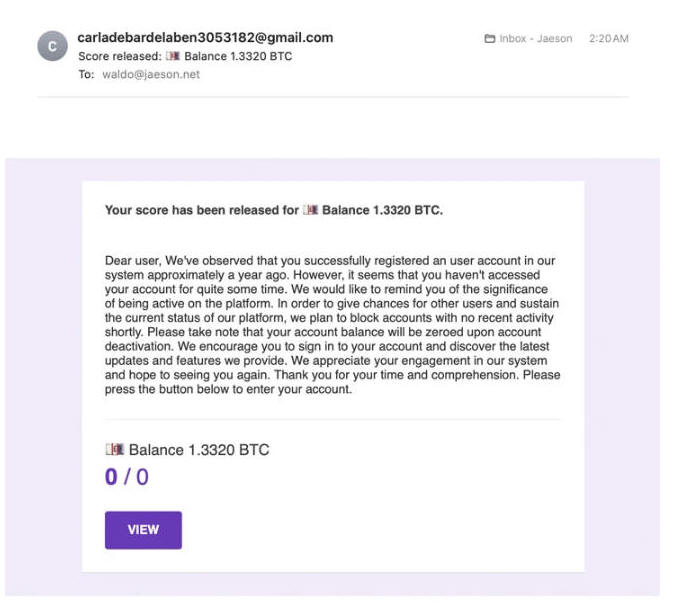
Task: Click the purple VIEW button
Action: [143, 530]
